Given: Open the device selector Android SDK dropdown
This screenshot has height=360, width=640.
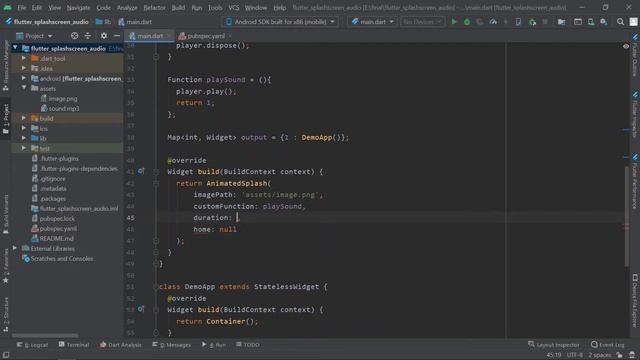Looking at the screenshot, I should 281,22.
